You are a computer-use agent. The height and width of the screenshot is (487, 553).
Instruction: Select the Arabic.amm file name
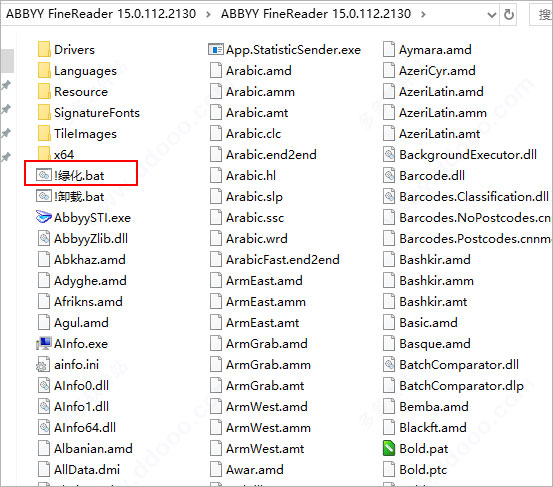tap(260, 92)
